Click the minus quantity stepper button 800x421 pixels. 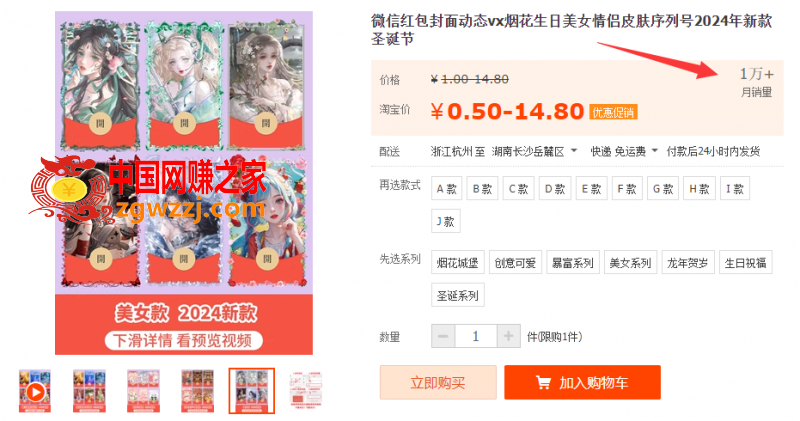coord(443,336)
